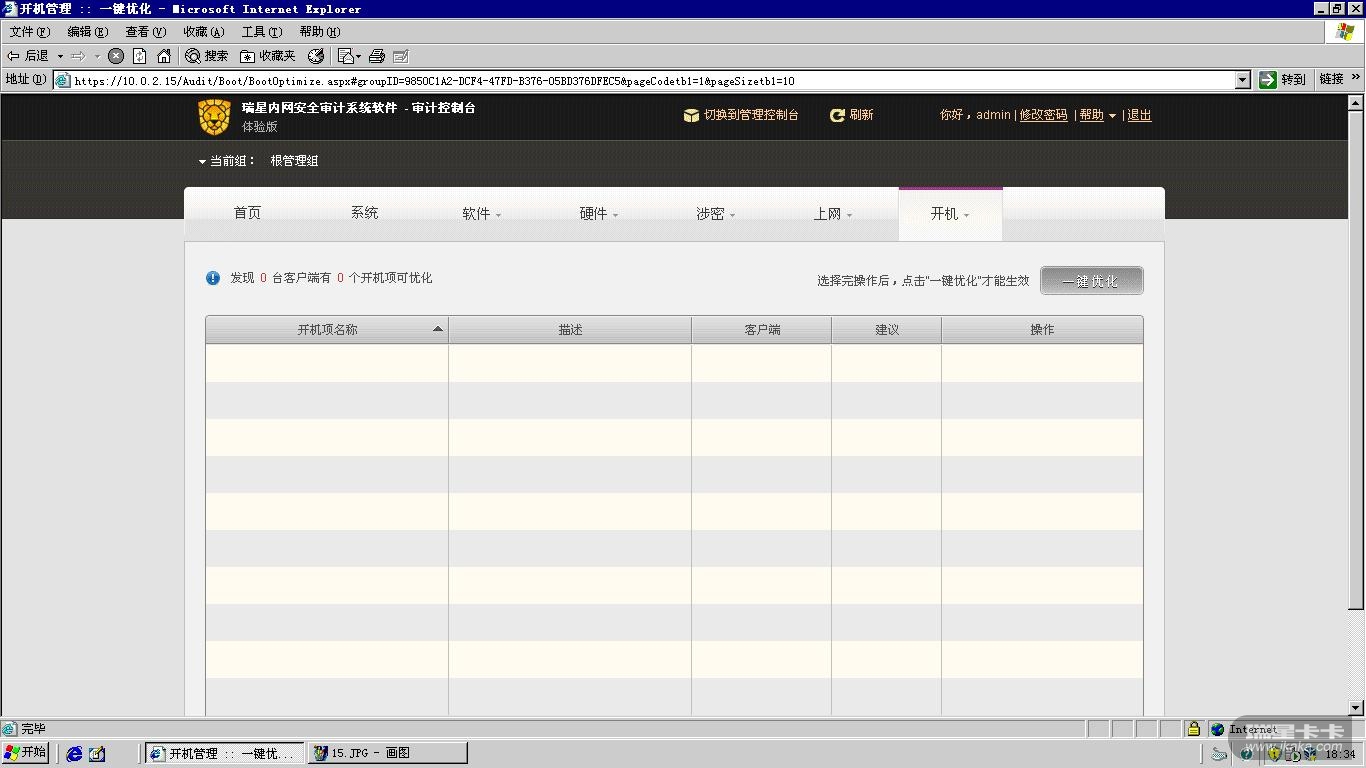Open the Back button history dropdown arrow

click(x=60, y=56)
